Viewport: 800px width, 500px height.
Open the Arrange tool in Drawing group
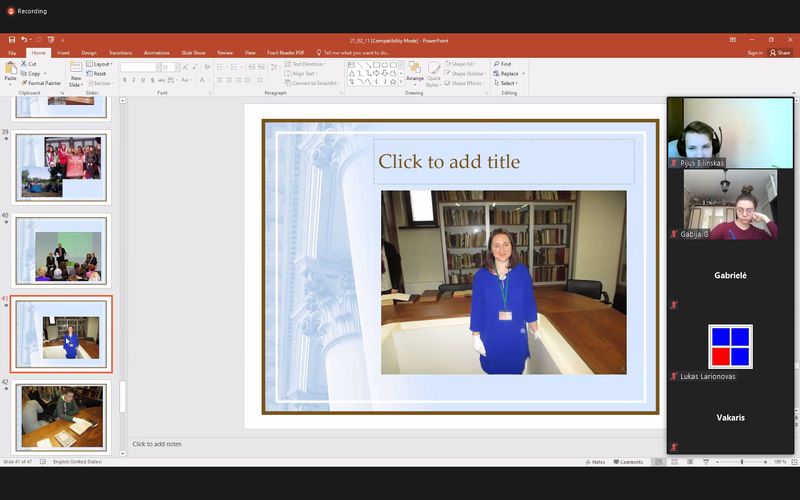(x=414, y=71)
